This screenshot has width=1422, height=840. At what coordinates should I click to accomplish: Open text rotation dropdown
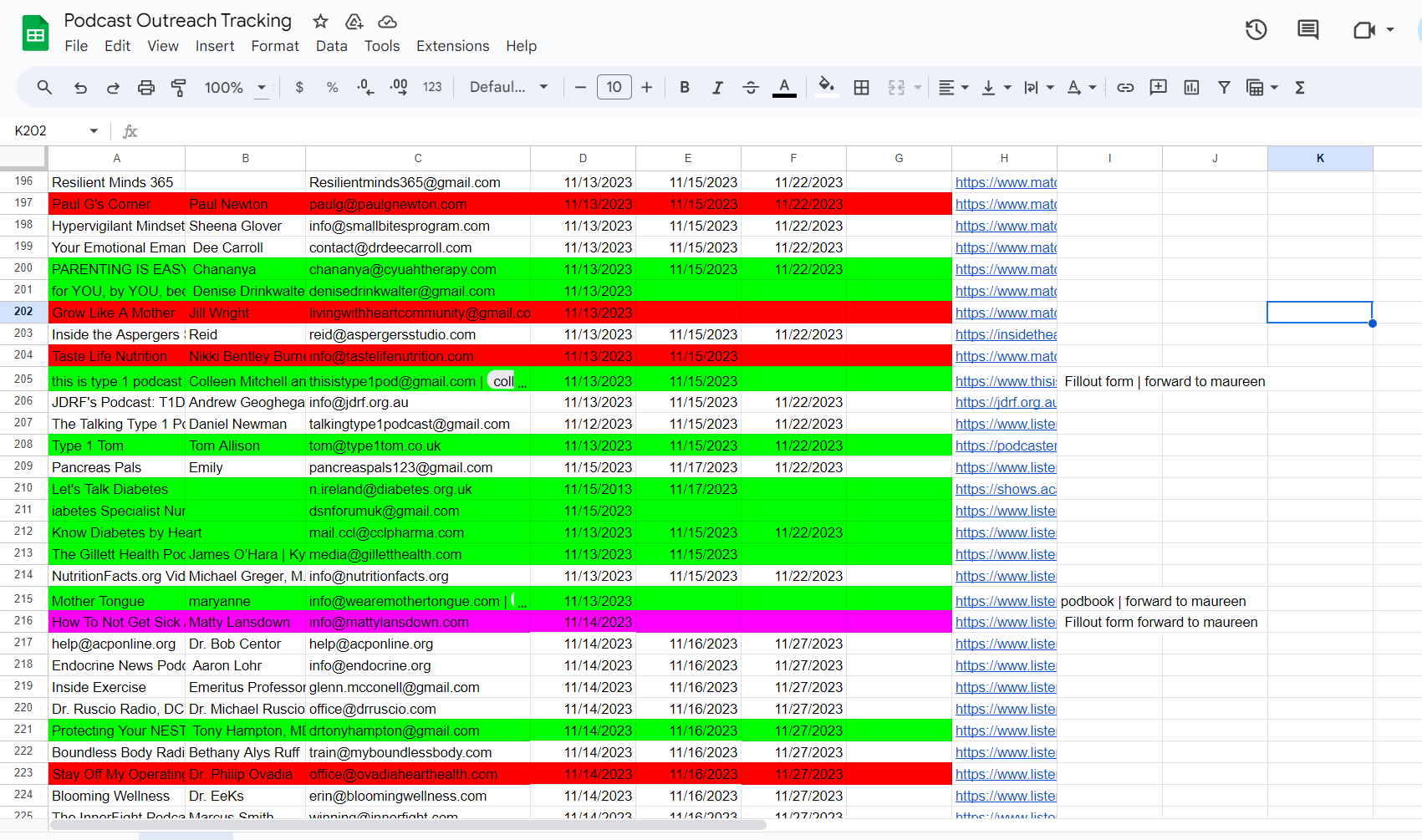coord(1082,87)
